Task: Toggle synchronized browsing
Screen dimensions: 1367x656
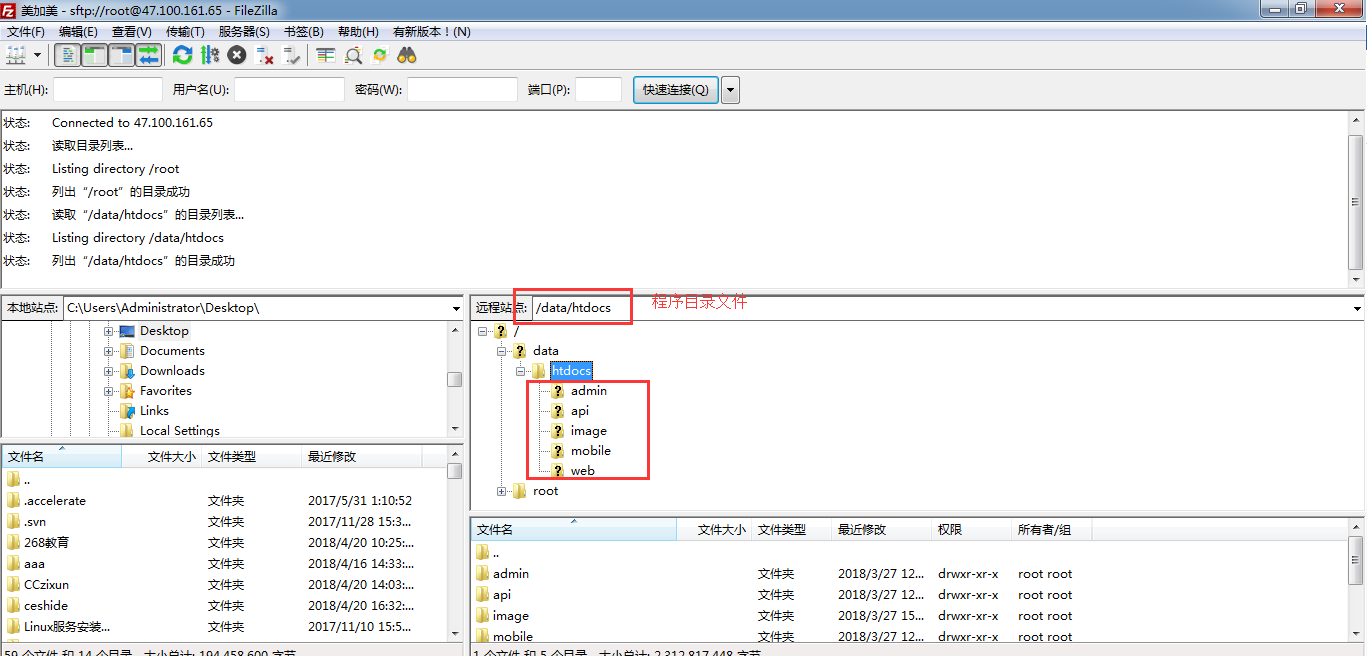Action: tap(380, 55)
